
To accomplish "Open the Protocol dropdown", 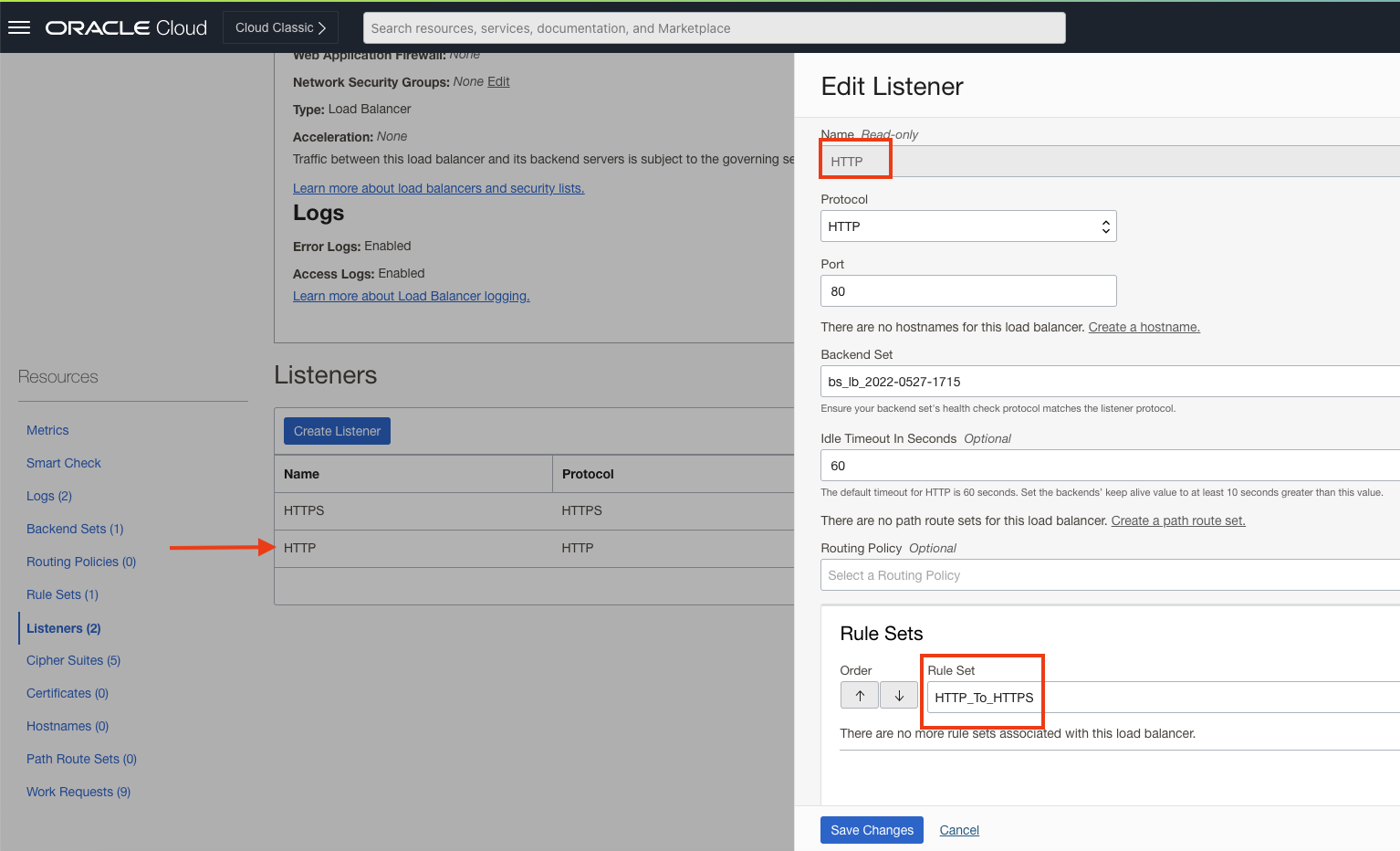I will [967, 226].
